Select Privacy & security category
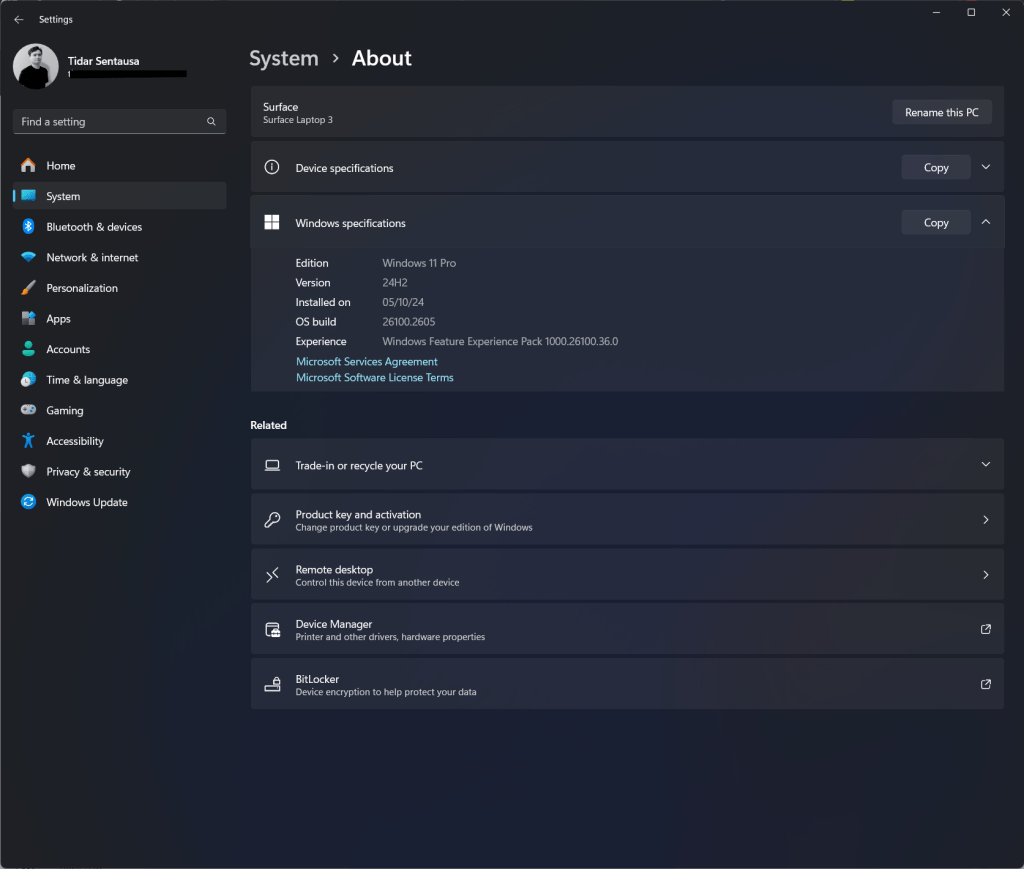This screenshot has height=869, width=1024. (x=120, y=471)
